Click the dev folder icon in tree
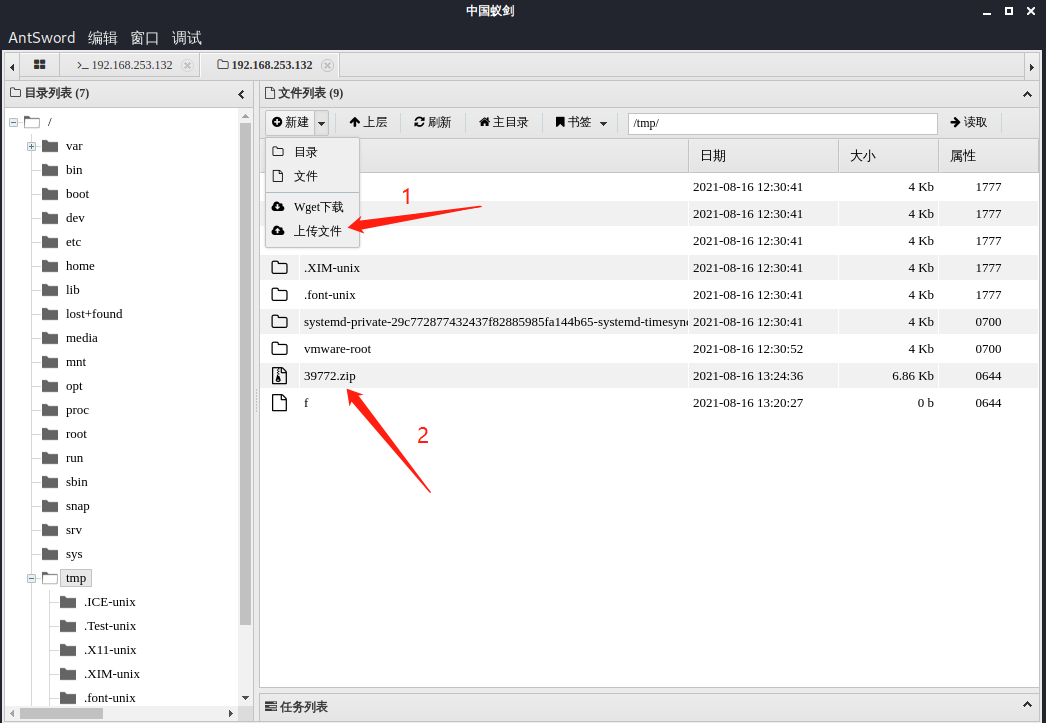This screenshot has width=1046, height=723. (50, 218)
